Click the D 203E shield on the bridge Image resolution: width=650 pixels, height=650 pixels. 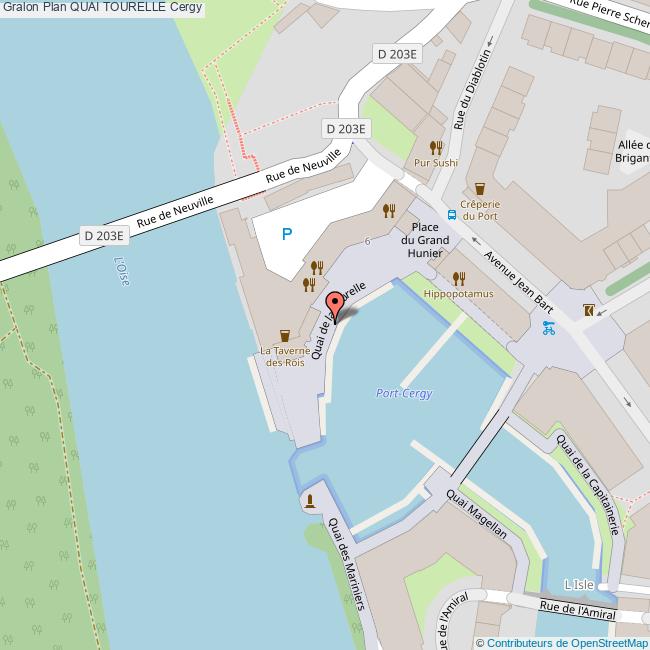tap(104, 236)
